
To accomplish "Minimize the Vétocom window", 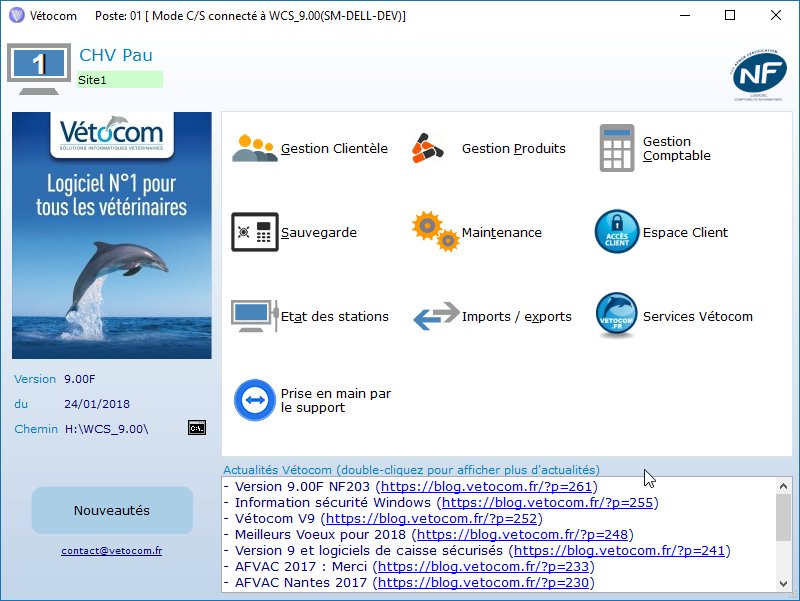I will point(685,15).
